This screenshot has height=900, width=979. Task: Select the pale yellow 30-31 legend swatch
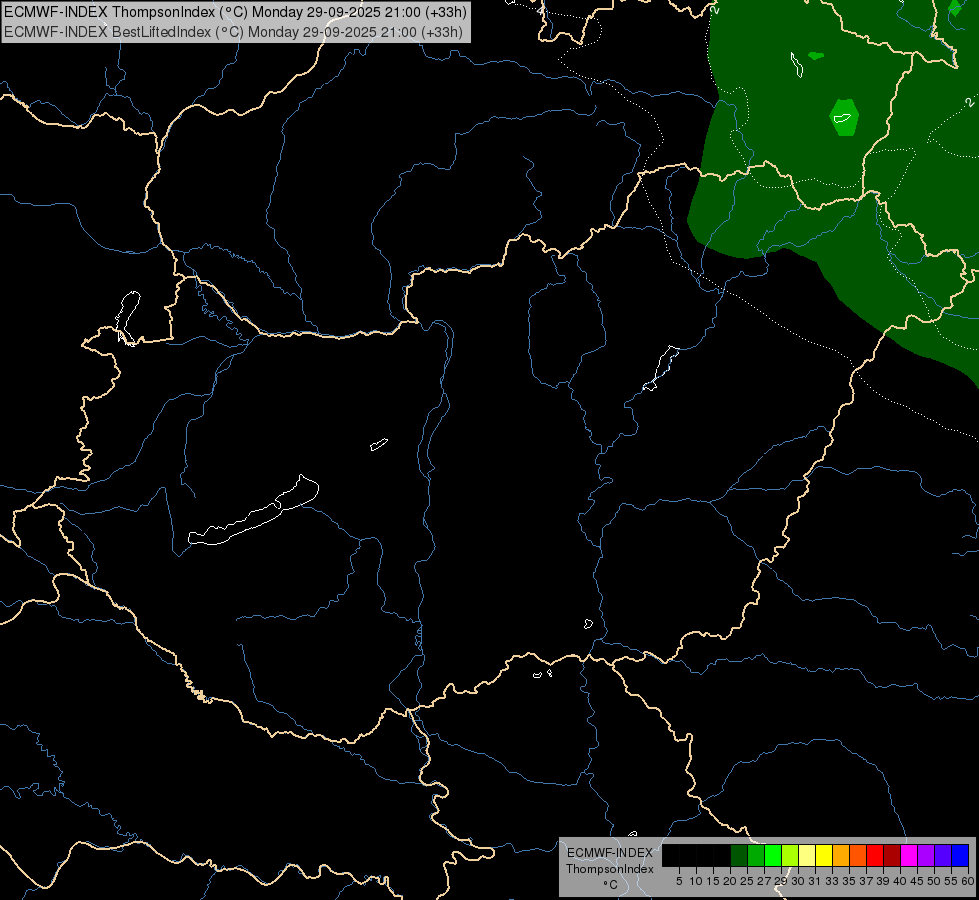pos(807,855)
